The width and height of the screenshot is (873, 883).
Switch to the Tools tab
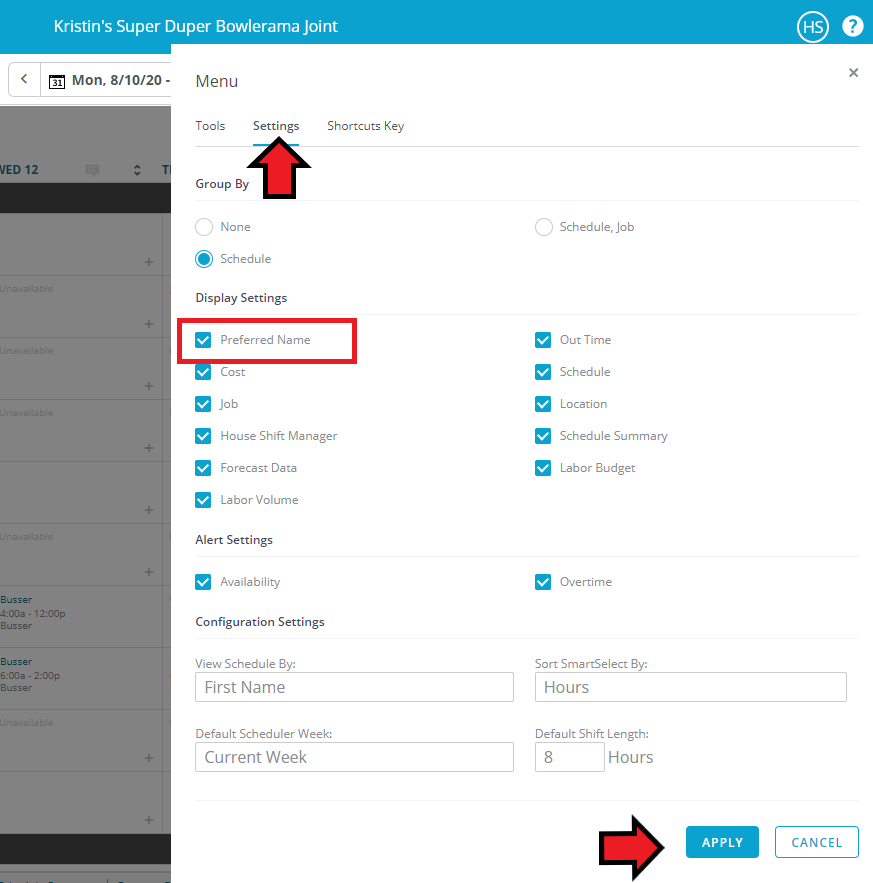[210, 126]
